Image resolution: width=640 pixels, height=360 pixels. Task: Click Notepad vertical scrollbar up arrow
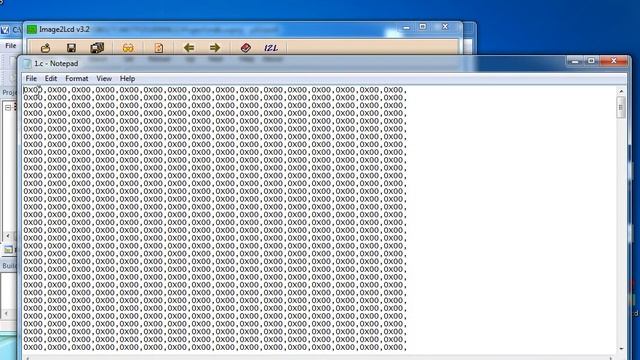pyautogui.click(x=621, y=91)
